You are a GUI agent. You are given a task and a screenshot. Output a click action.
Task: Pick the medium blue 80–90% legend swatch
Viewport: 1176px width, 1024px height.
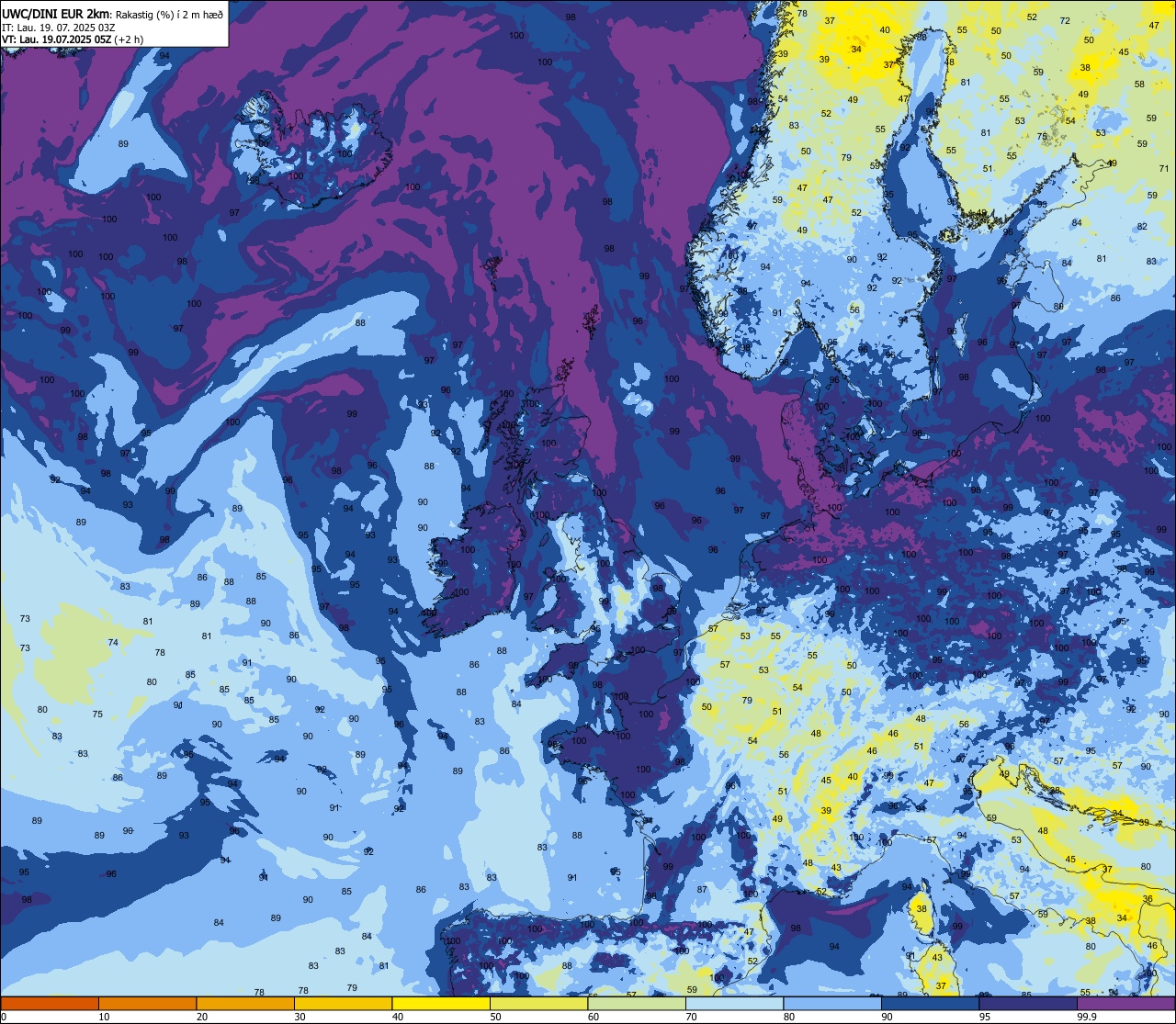[831, 1003]
